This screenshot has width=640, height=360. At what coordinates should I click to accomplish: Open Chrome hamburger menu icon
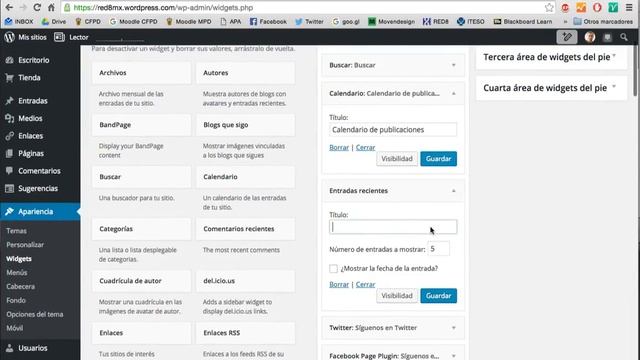click(x=629, y=7)
